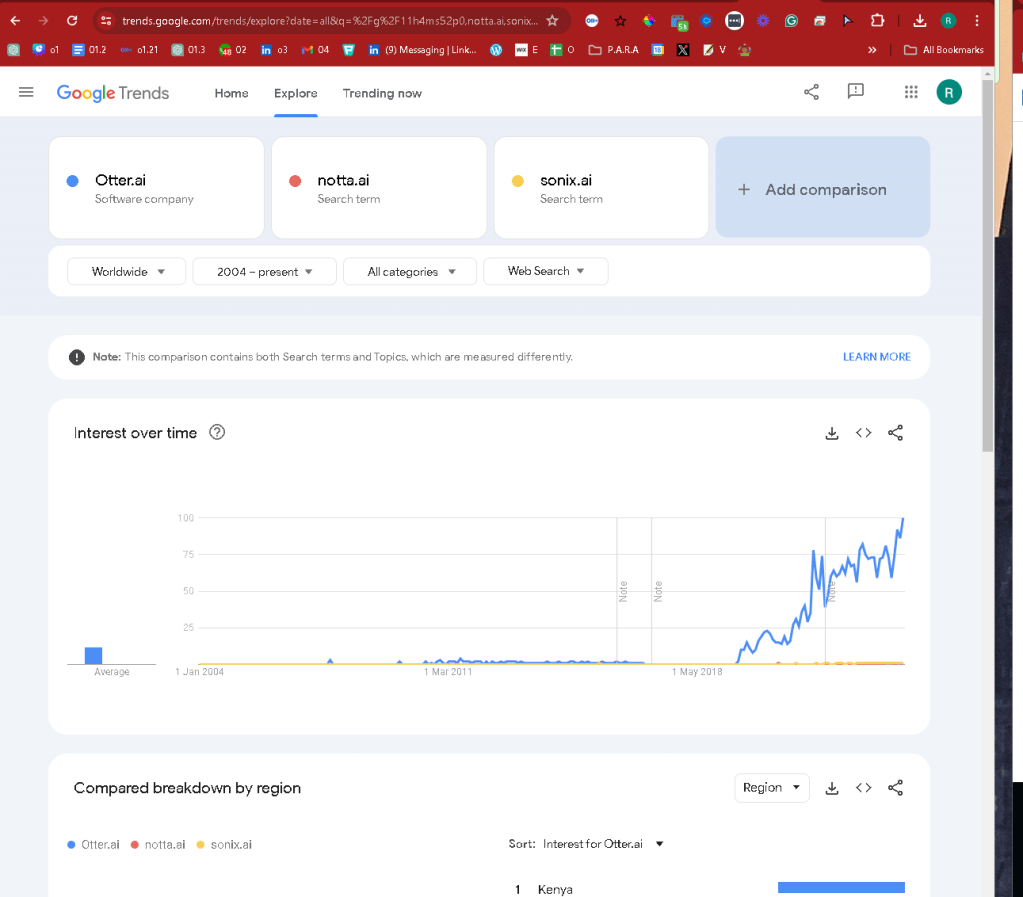Viewport: 1023px width, 897px height.
Task: Open help for Interest over time
Action: [x=217, y=433]
